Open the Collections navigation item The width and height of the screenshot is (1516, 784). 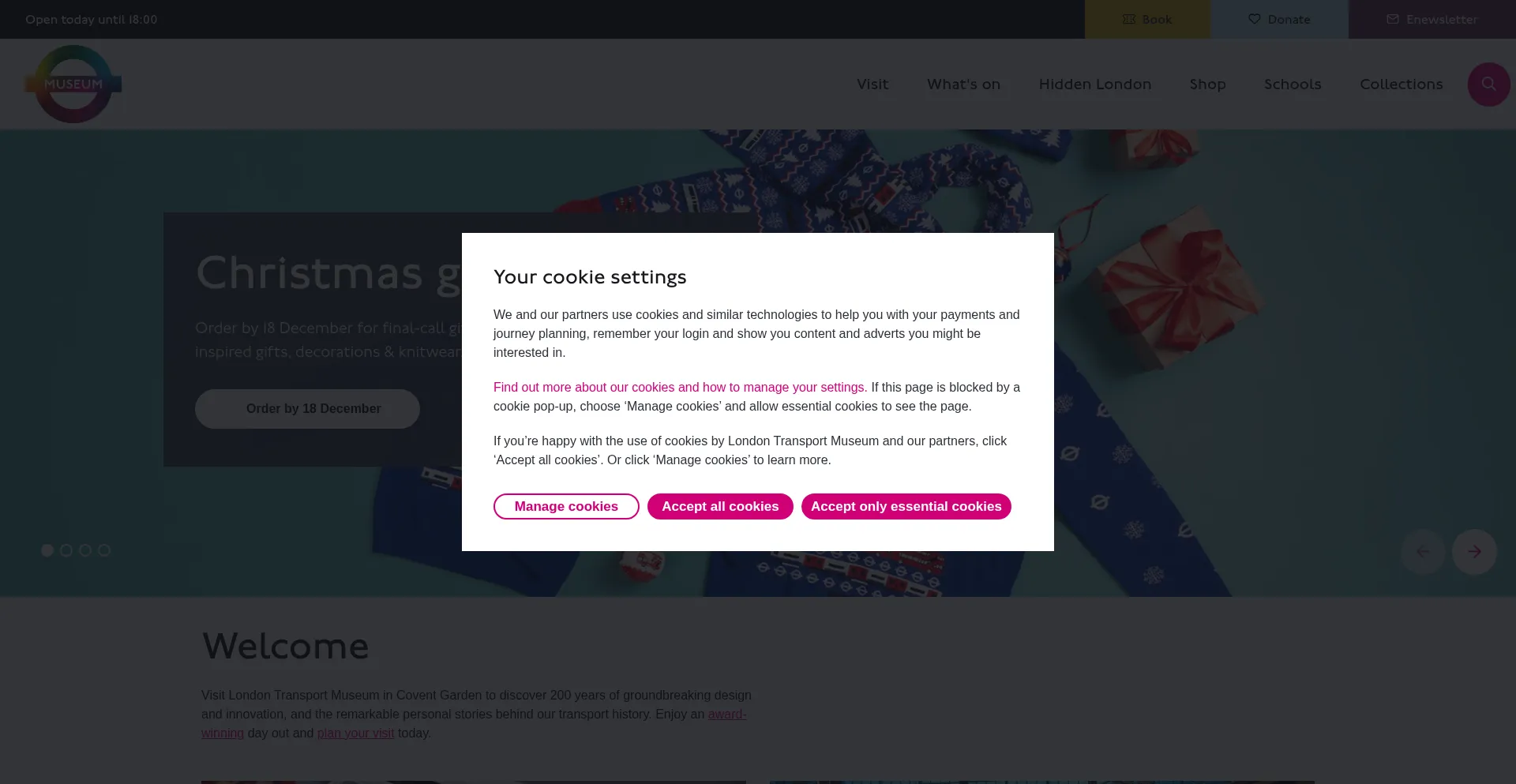1401,84
